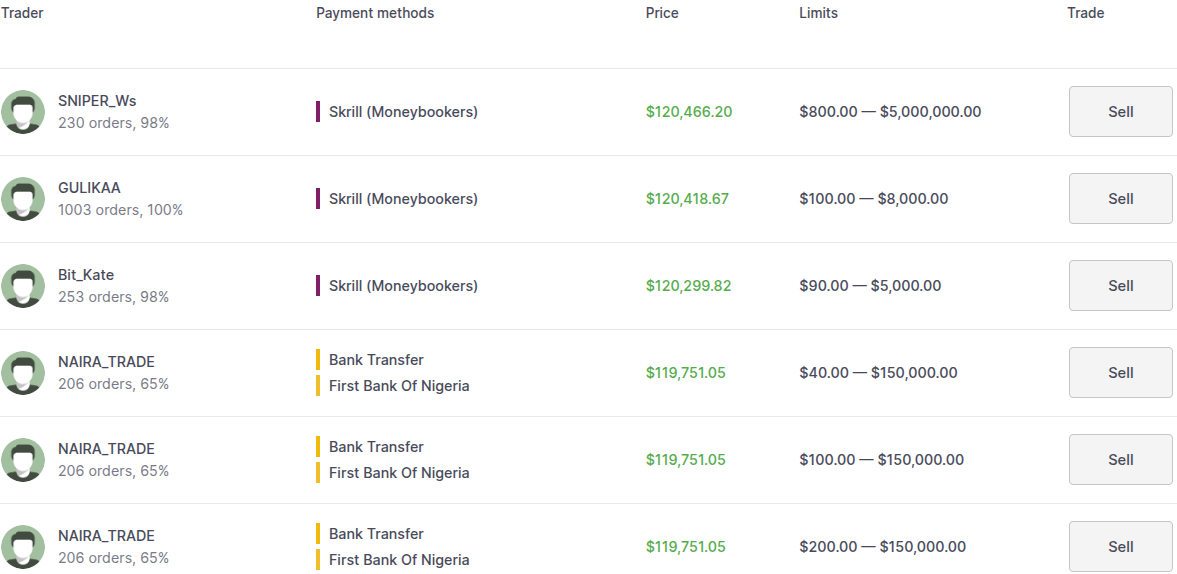The width and height of the screenshot is (1177, 574).
Task: Open GULIKAA trader name link
Action: pos(89,188)
